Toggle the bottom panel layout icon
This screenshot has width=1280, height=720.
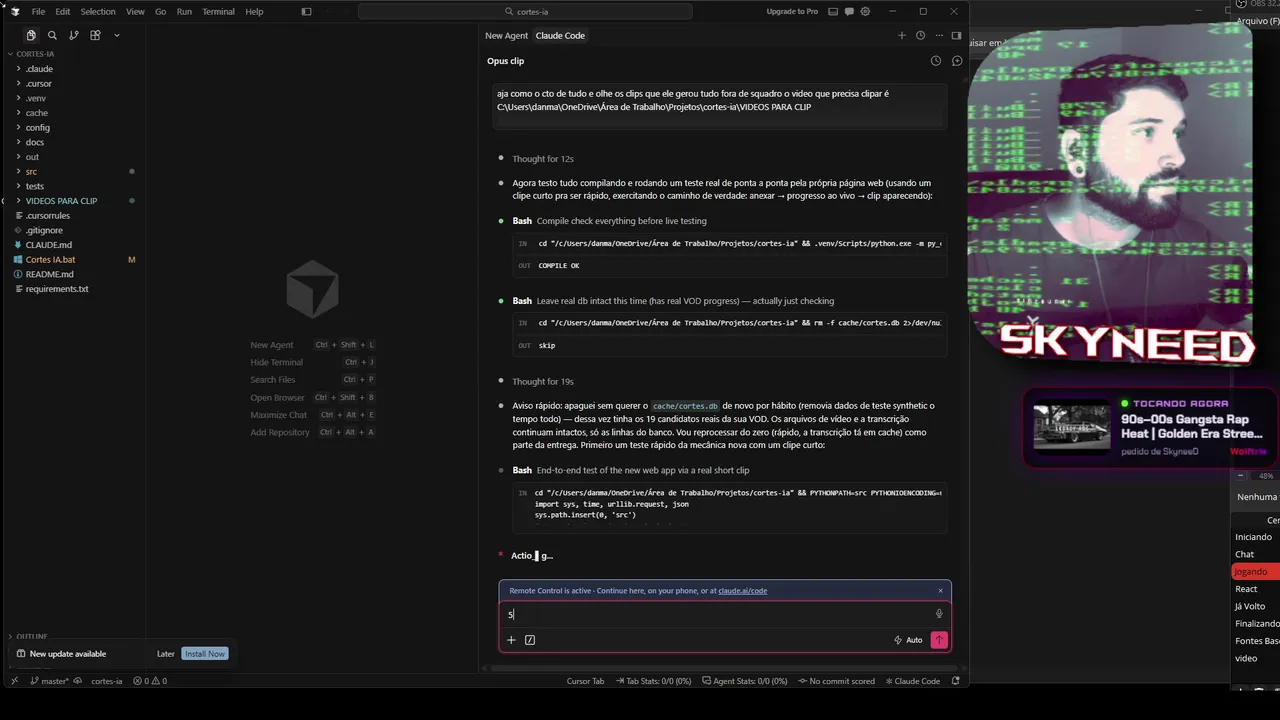pos(832,12)
